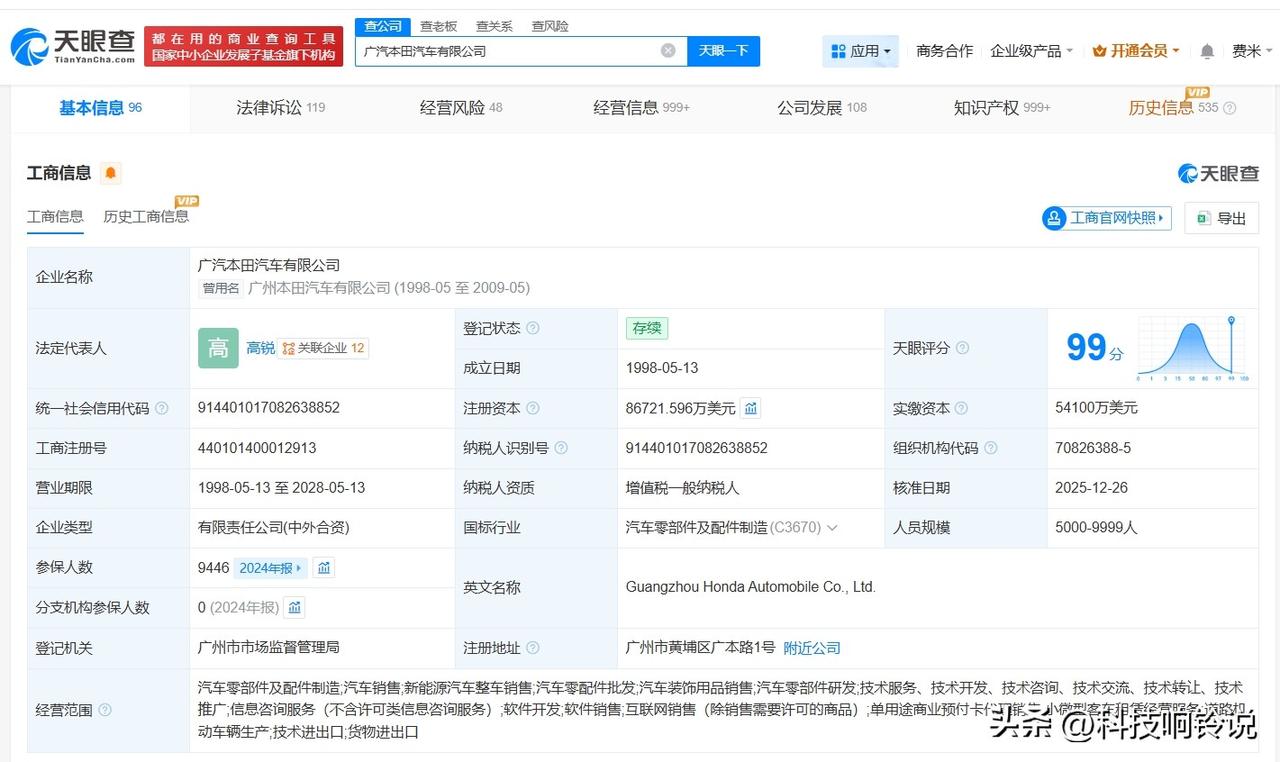
Task: Click chart icon in 分支机构参保人数 row
Action: 294,608
